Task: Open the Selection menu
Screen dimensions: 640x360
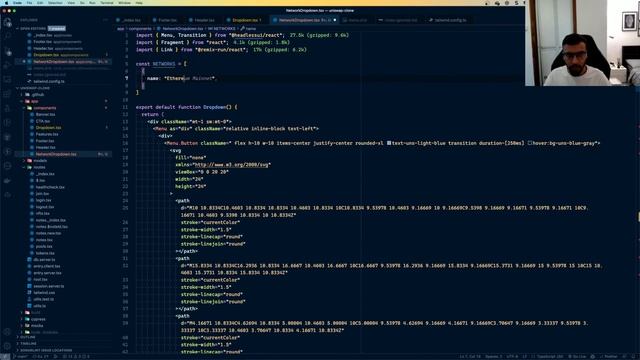Action: (56, 2)
